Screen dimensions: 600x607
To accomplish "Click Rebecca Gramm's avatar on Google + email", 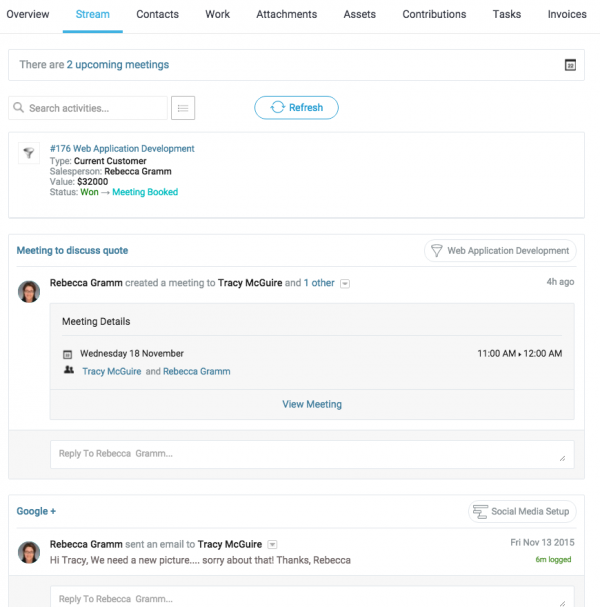I will pyautogui.click(x=29, y=552).
